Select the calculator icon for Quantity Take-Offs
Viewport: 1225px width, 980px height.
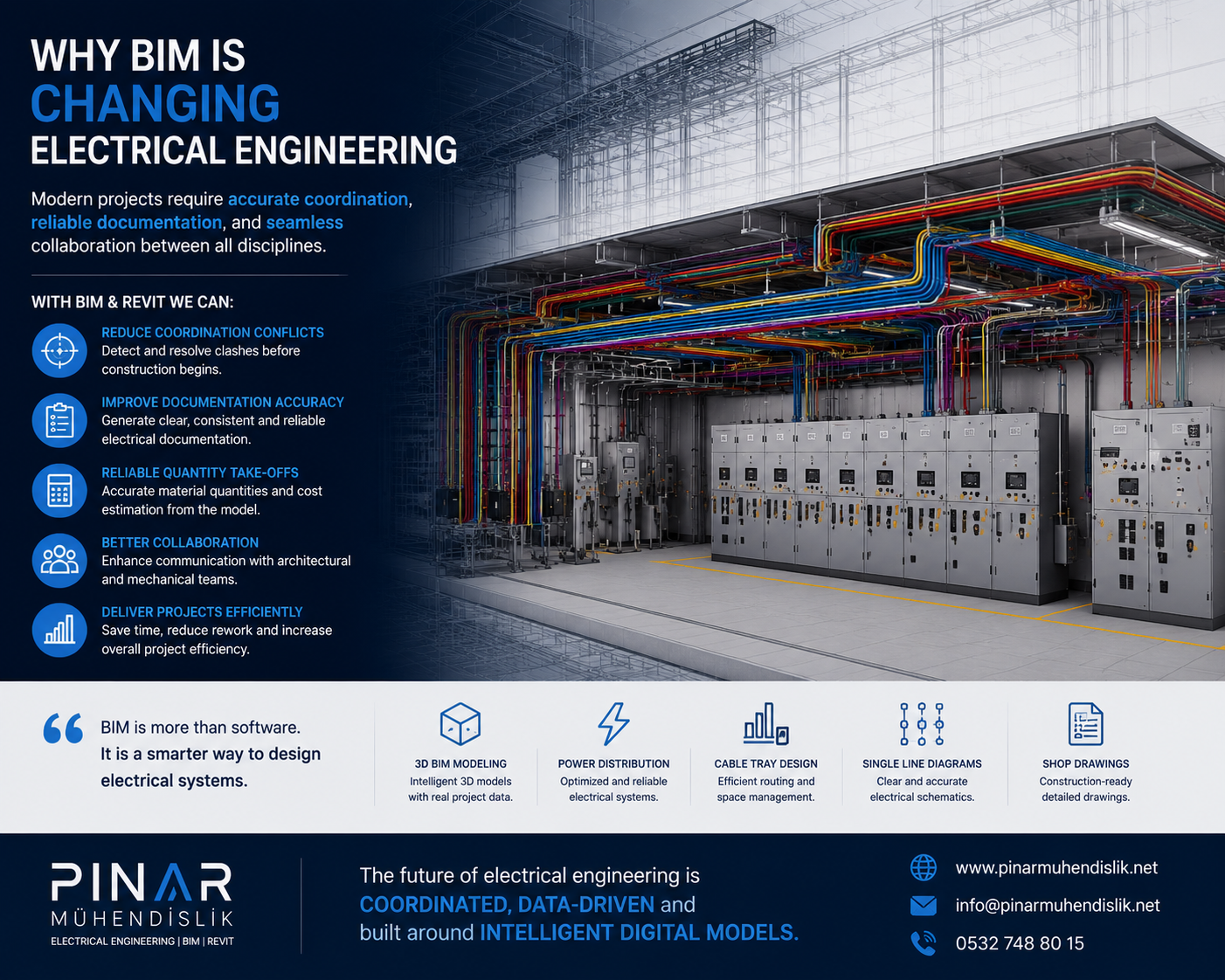coord(59,490)
